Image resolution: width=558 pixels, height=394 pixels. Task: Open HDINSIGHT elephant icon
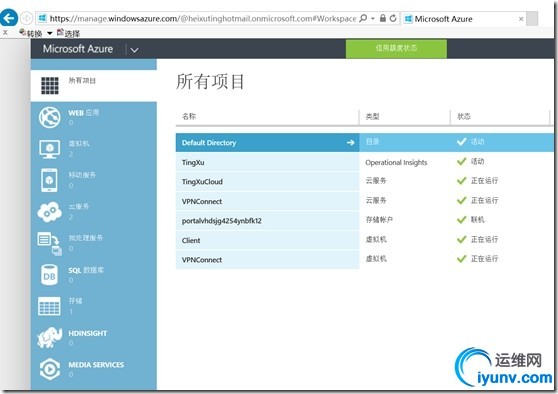(x=49, y=337)
